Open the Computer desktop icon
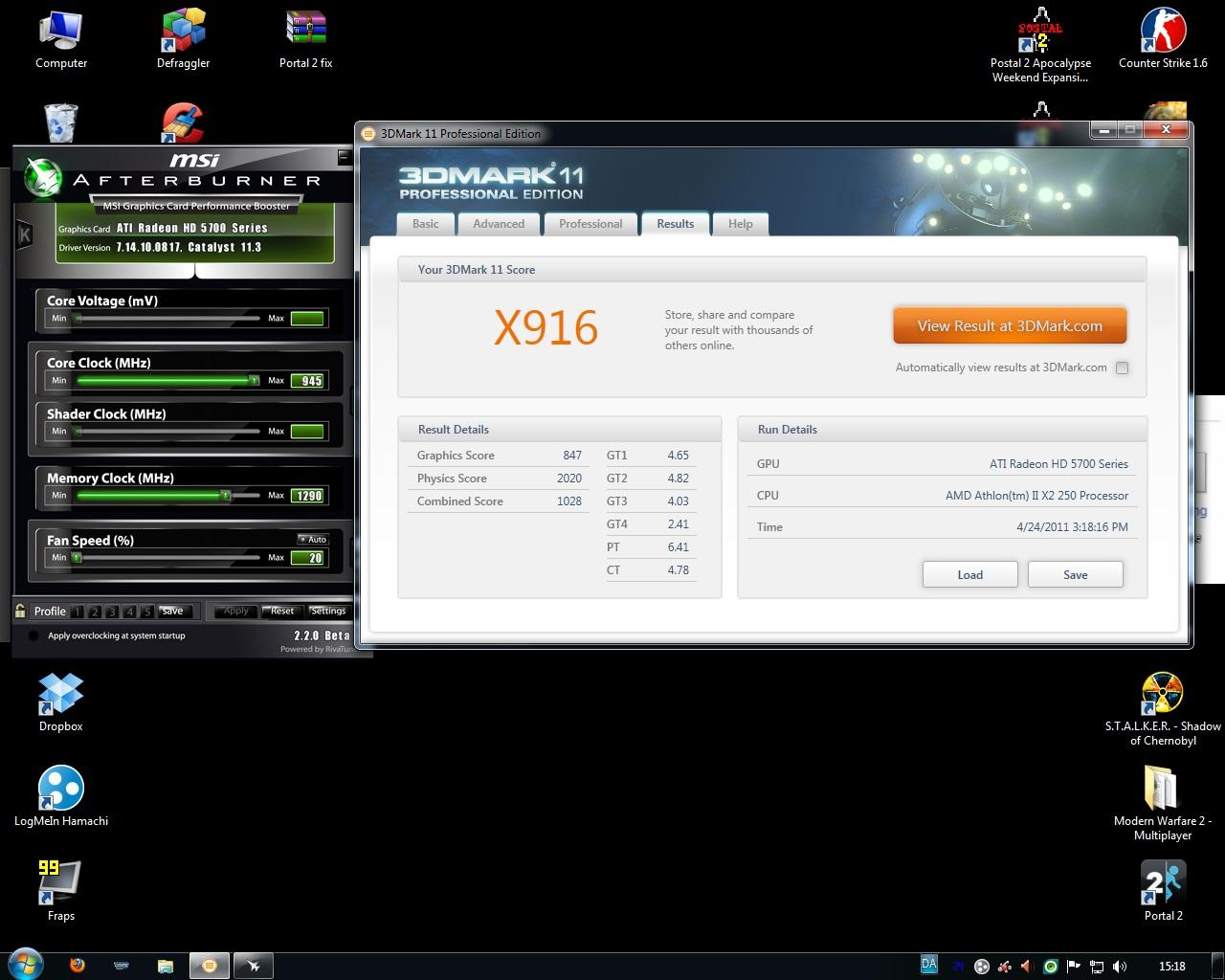This screenshot has height=980, width=1225. [x=61, y=39]
